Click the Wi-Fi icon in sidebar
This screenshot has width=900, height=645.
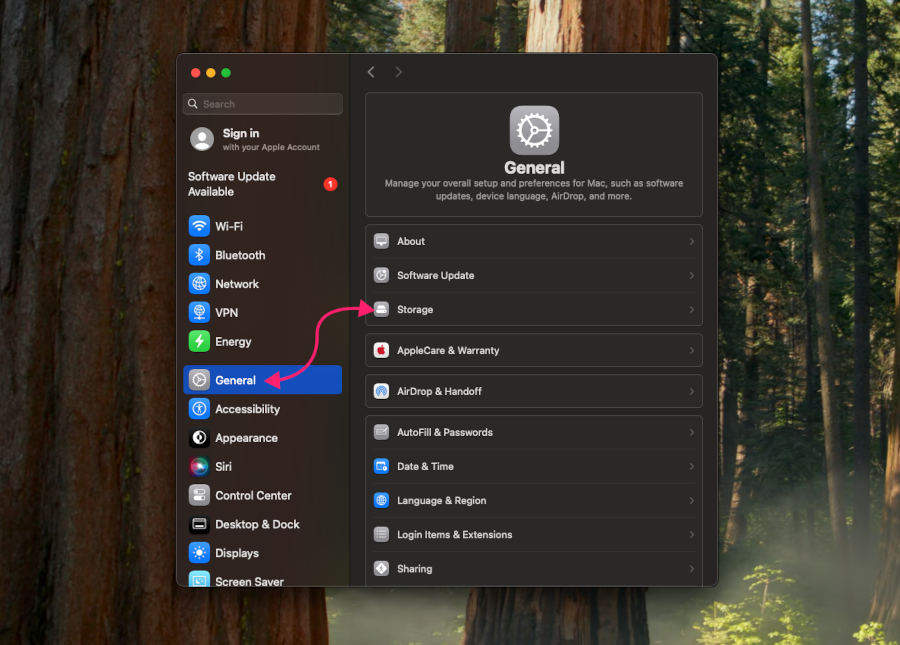coord(199,226)
